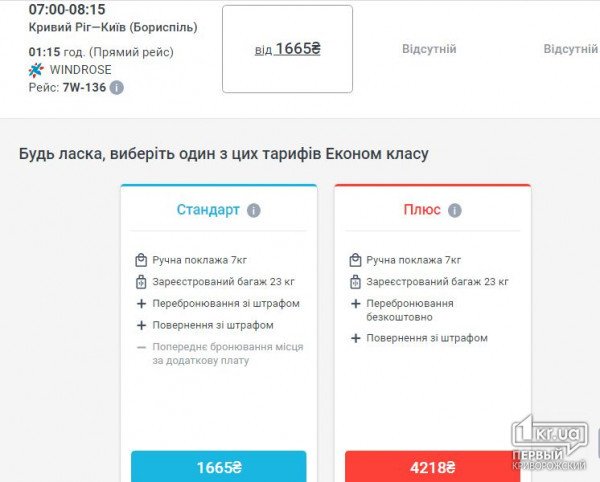Click plus icon beside Перебронювання безкоштовно

[355, 304]
